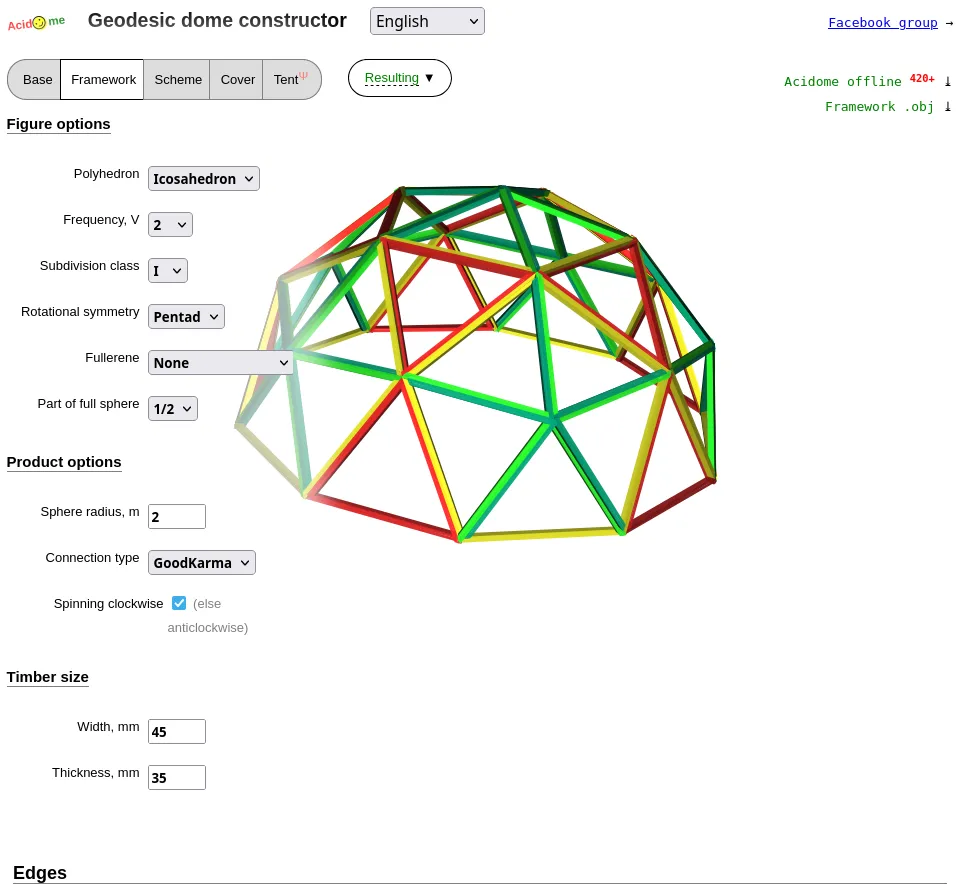The height and width of the screenshot is (891, 960).
Task: Change the Rotational symmetry dropdown
Action: pyautogui.click(x=186, y=317)
